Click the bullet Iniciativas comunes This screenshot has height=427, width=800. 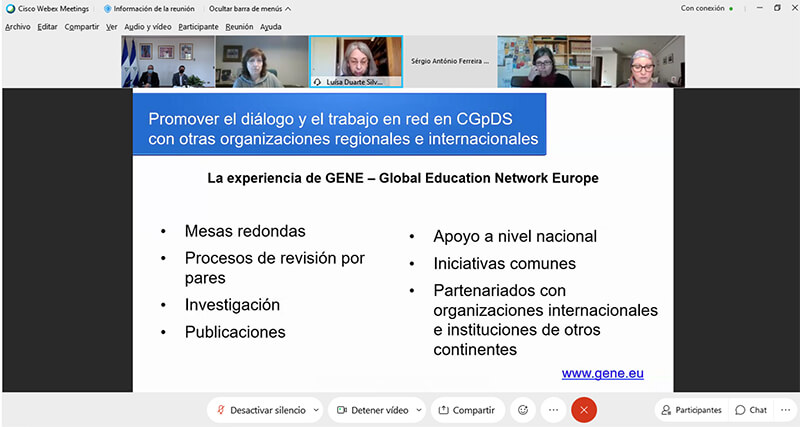click(x=505, y=263)
